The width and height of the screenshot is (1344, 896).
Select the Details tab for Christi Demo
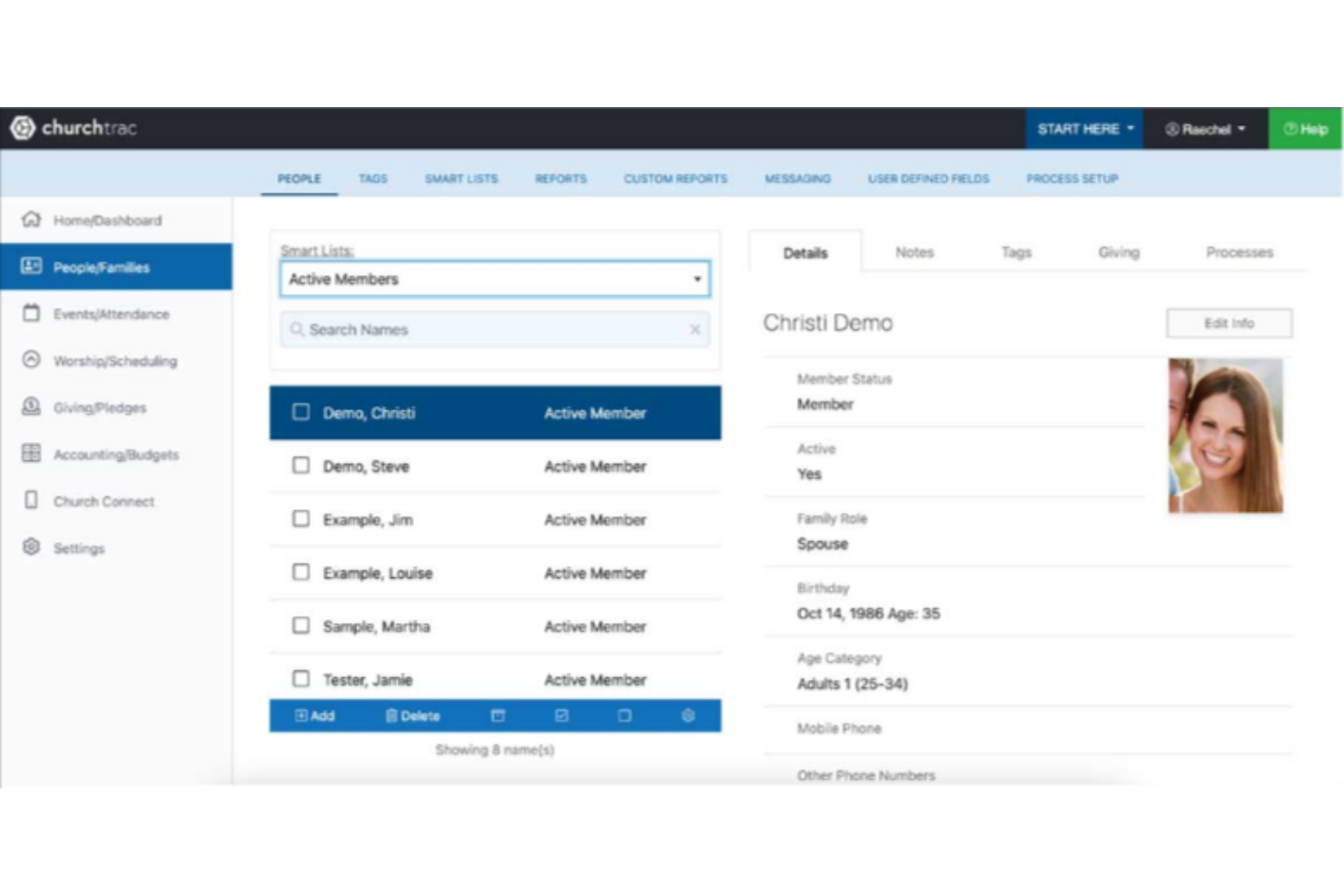click(x=805, y=252)
